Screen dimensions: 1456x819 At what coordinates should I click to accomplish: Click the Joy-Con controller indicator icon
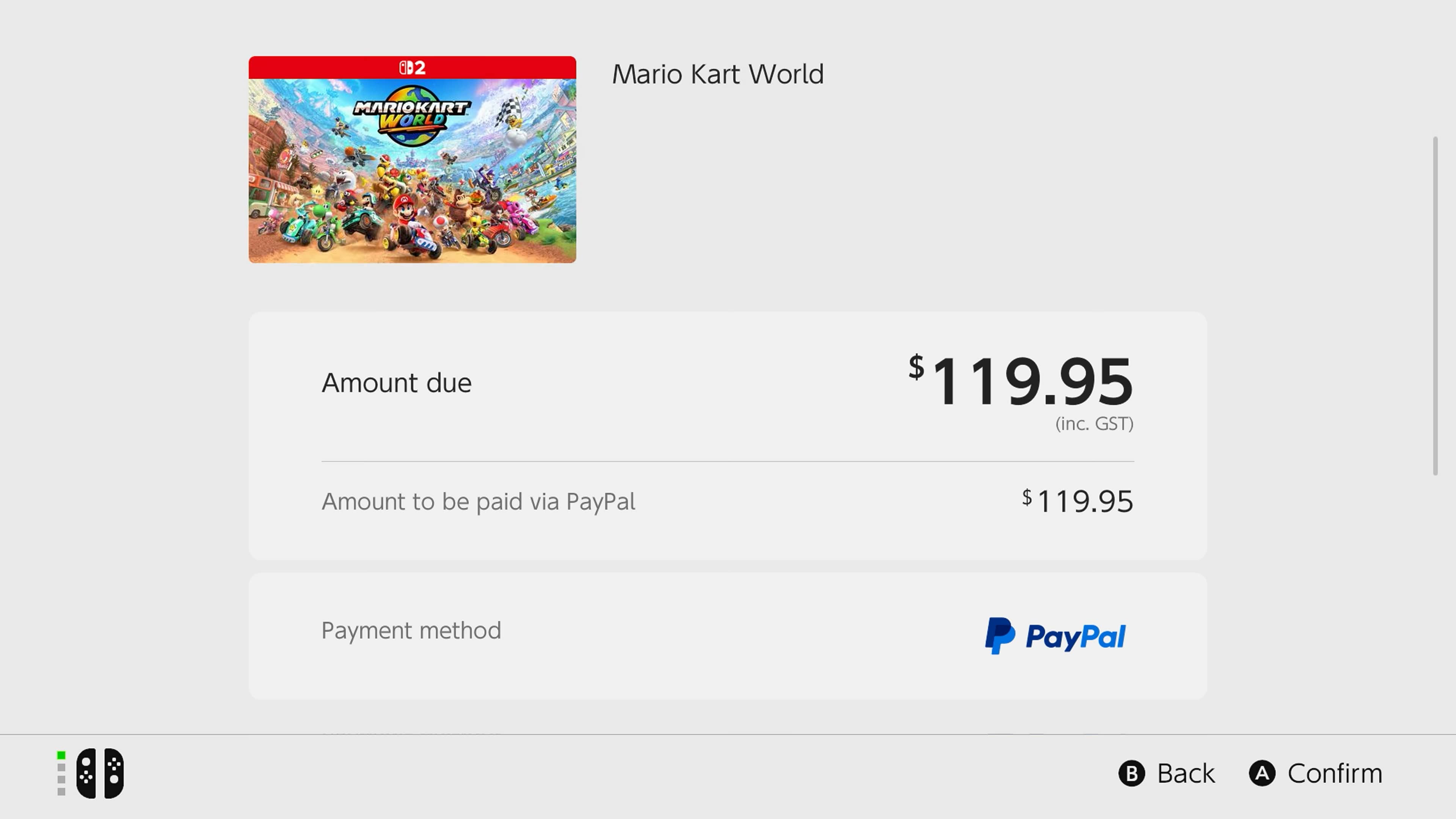coord(100,773)
